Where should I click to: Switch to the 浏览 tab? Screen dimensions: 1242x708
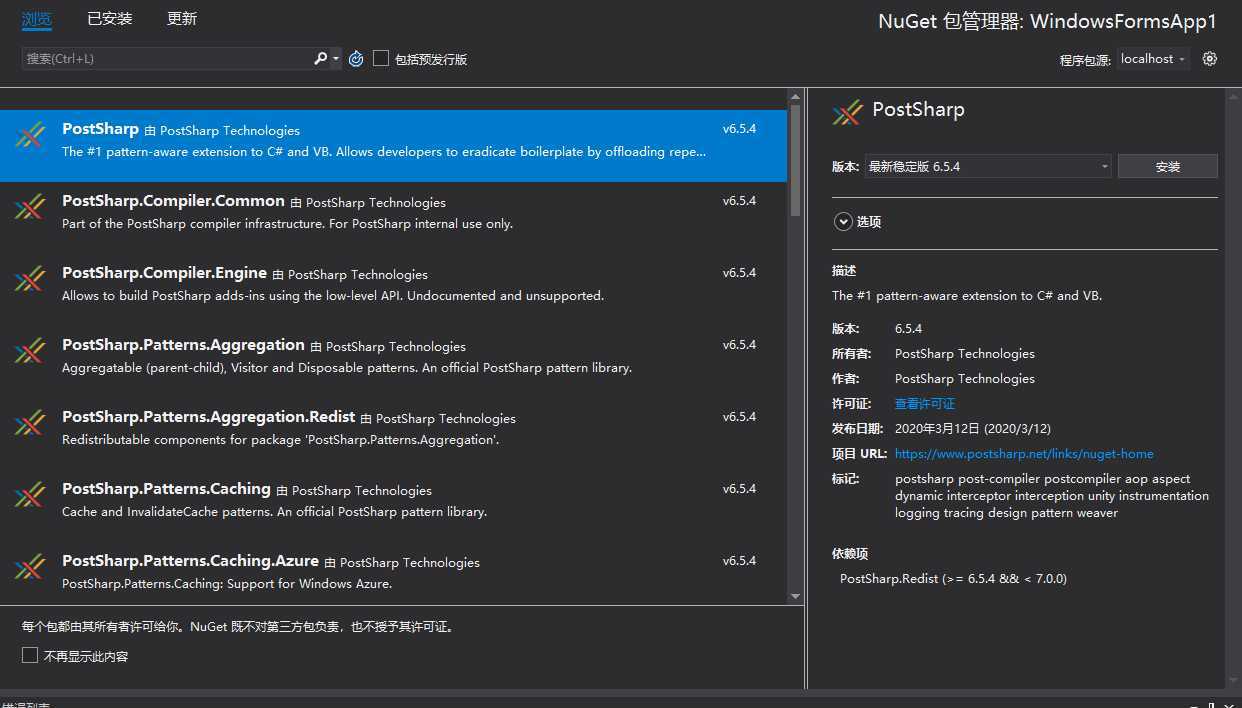tap(37, 19)
